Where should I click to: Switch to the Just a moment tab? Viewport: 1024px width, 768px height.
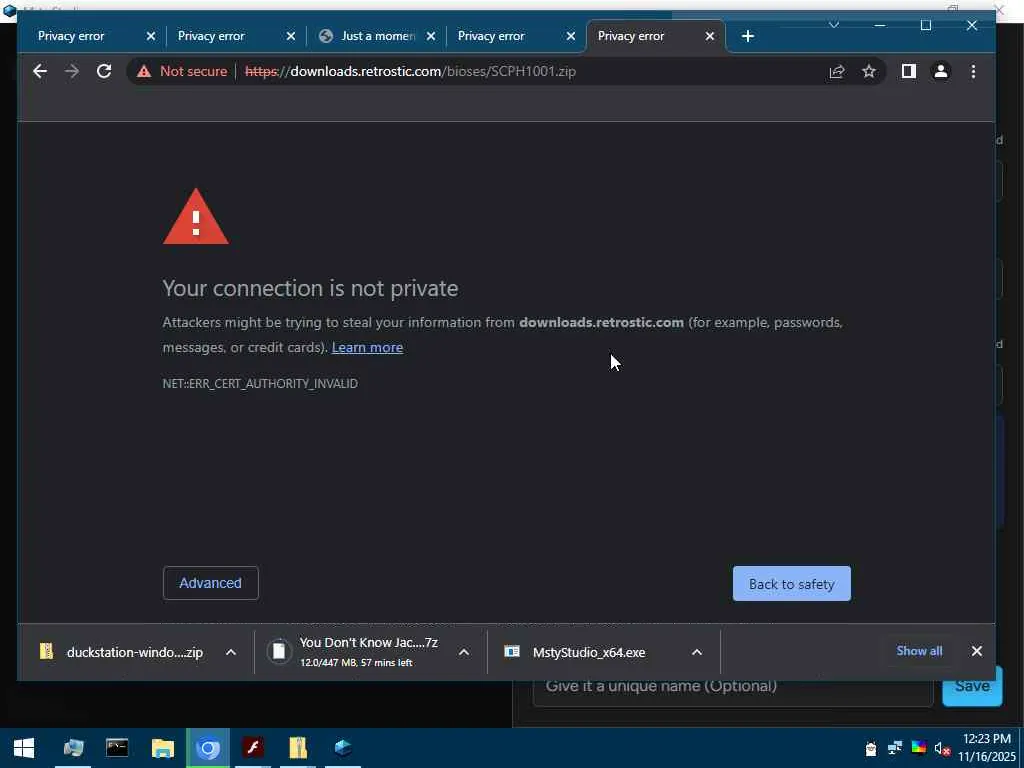click(x=377, y=36)
